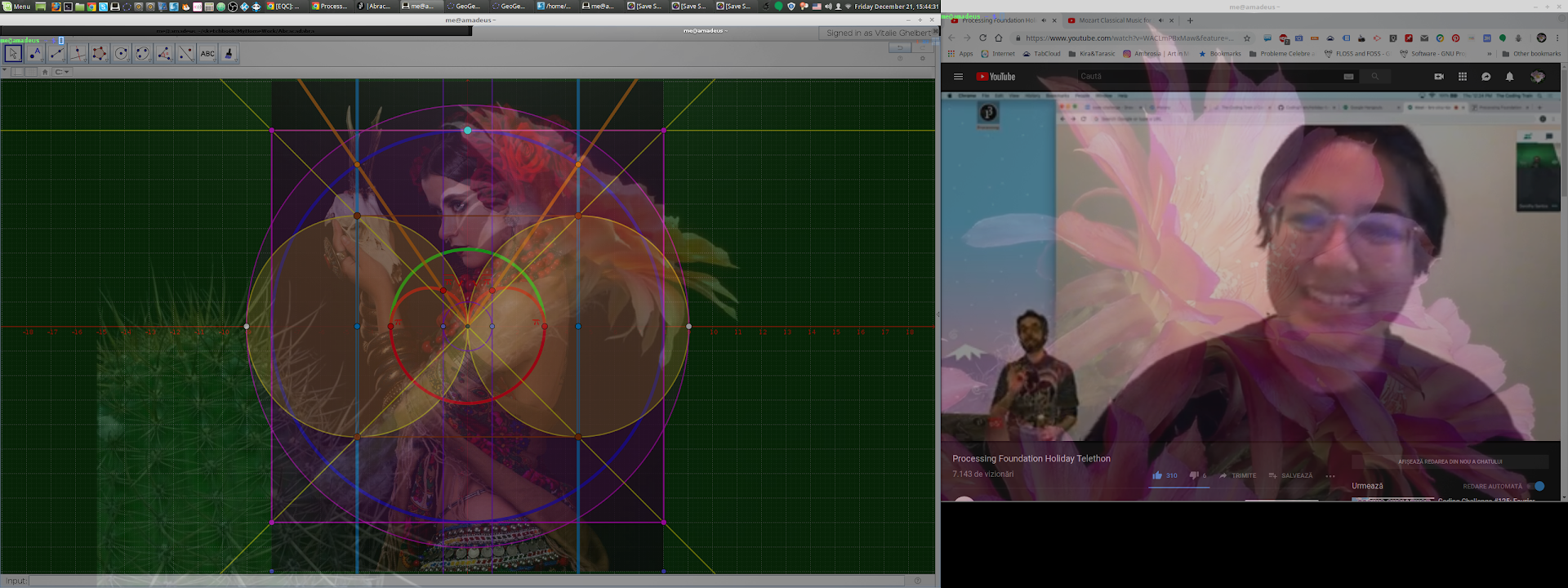The image size is (1568, 588).
Task: Click the volume icon in system tray
Action: [827, 7]
